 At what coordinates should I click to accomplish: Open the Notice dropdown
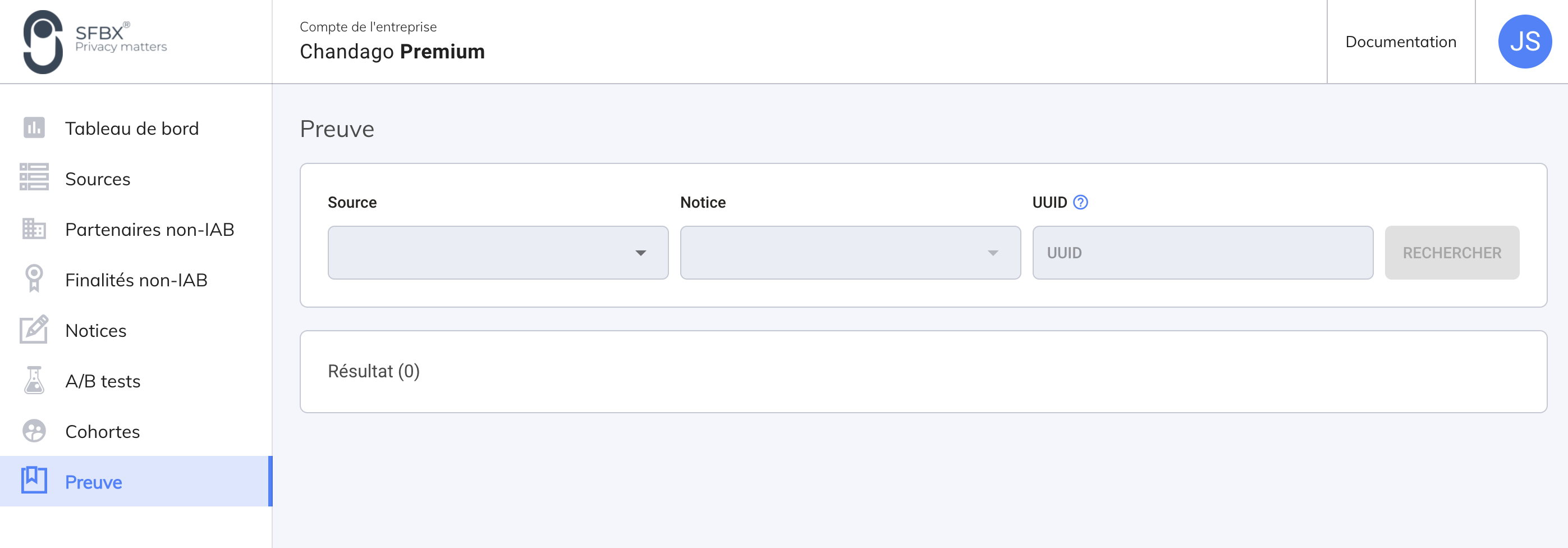coord(850,253)
